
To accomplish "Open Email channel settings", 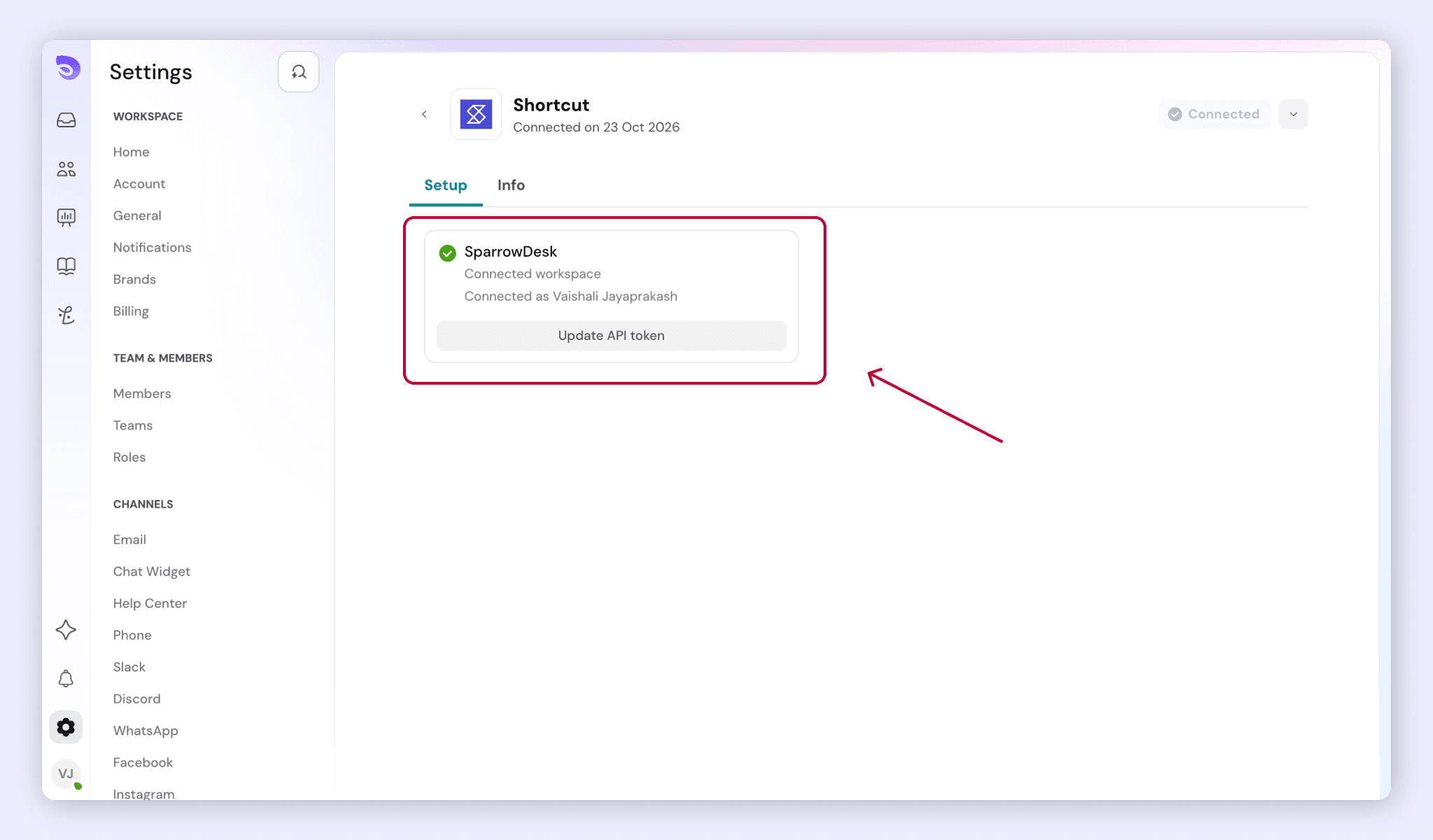I will (x=129, y=540).
